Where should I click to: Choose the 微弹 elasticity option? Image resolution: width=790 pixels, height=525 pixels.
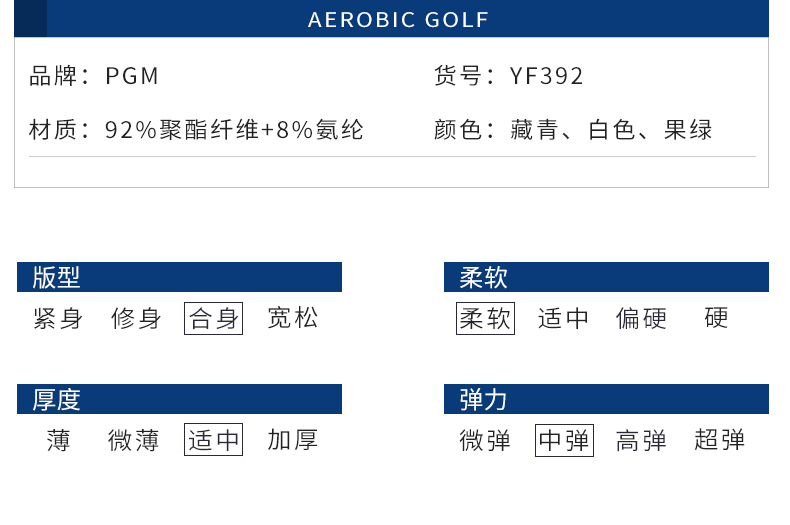[485, 440]
